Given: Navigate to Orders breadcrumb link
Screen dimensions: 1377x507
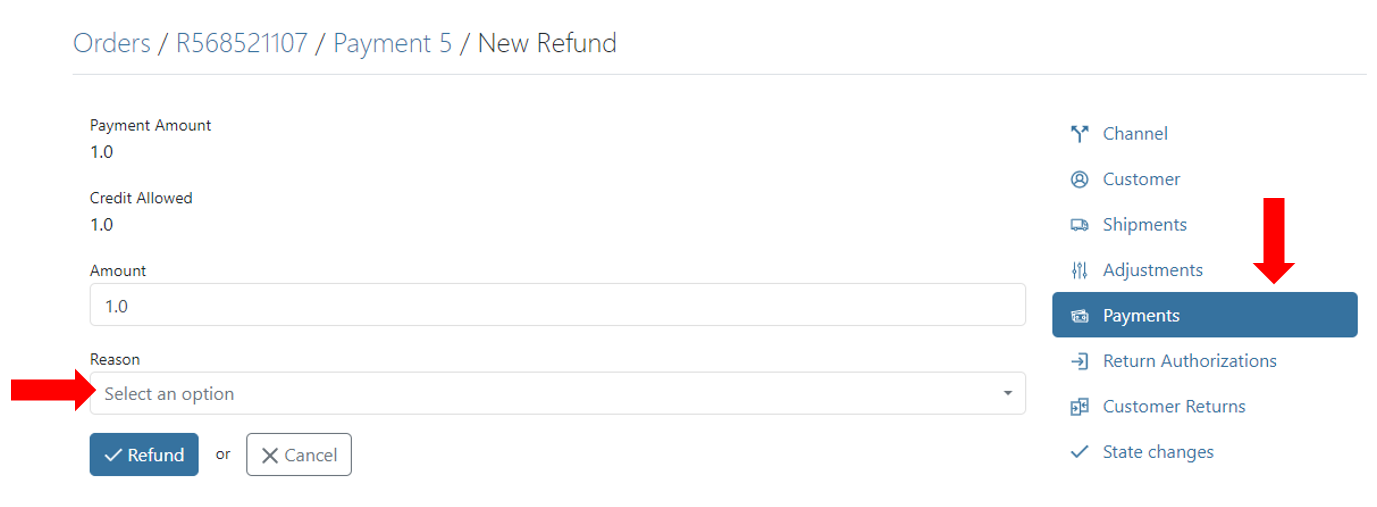Looking at the screenshot, I should tap(111, 43).
